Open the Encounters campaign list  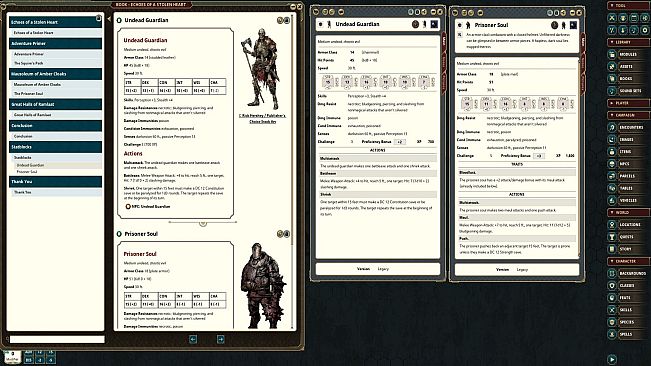click(628, 127)
